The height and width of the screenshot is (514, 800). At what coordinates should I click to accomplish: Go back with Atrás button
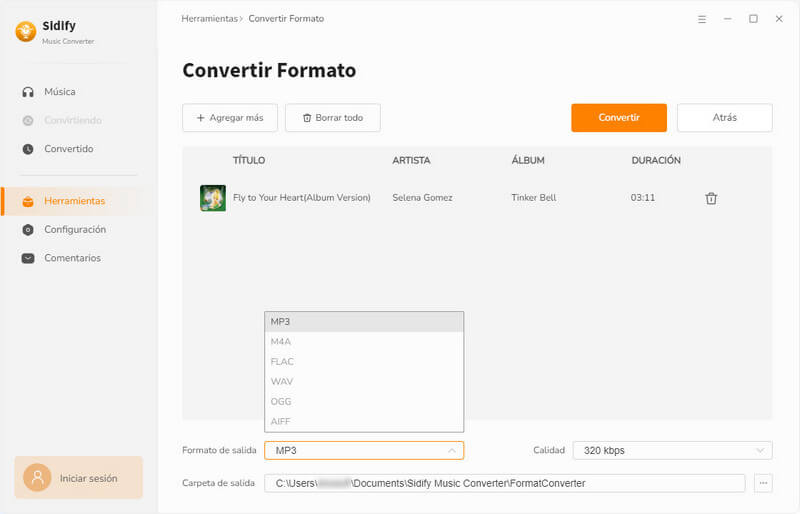click(724, 118)
